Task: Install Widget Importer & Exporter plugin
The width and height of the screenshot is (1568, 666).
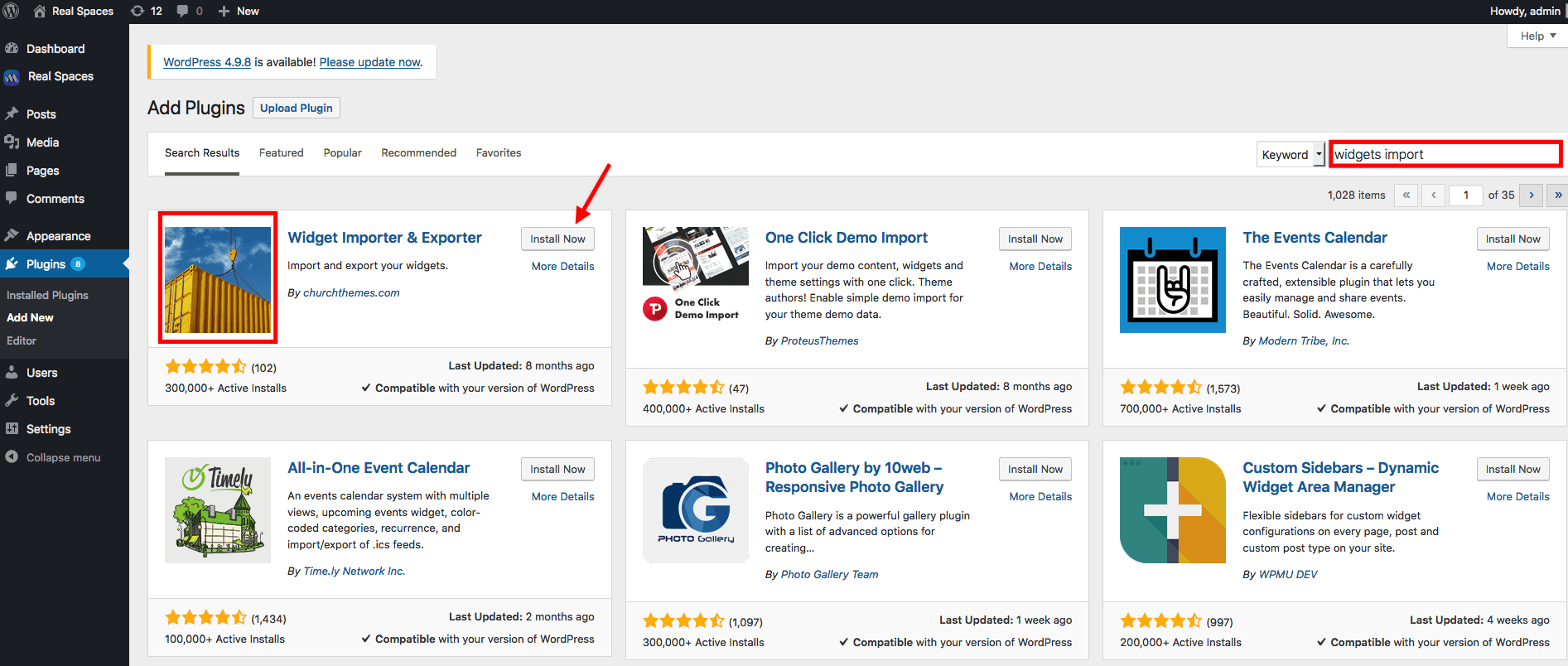Action: [557, 239]
